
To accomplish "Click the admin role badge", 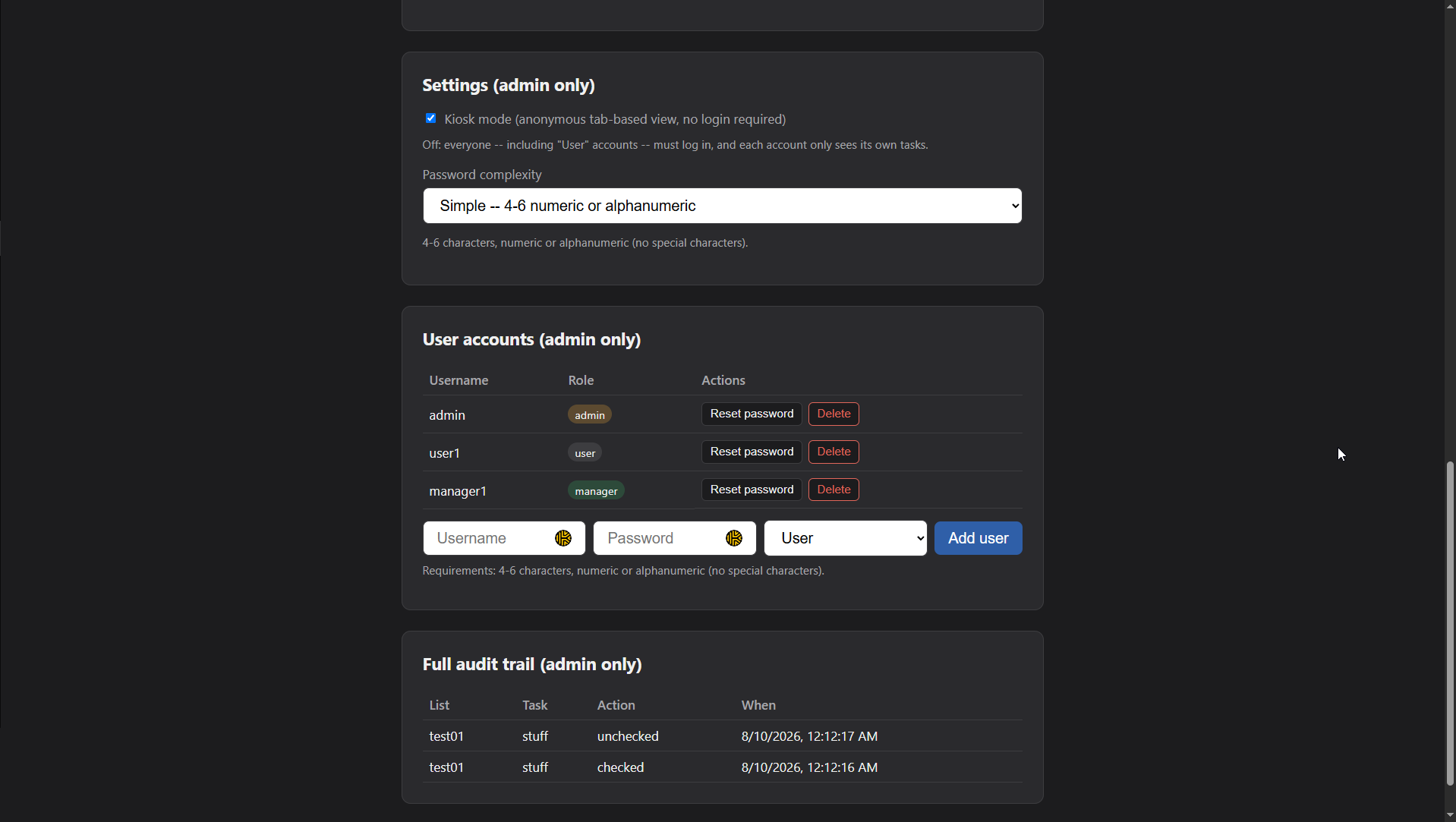I will [x=589, y=415].
